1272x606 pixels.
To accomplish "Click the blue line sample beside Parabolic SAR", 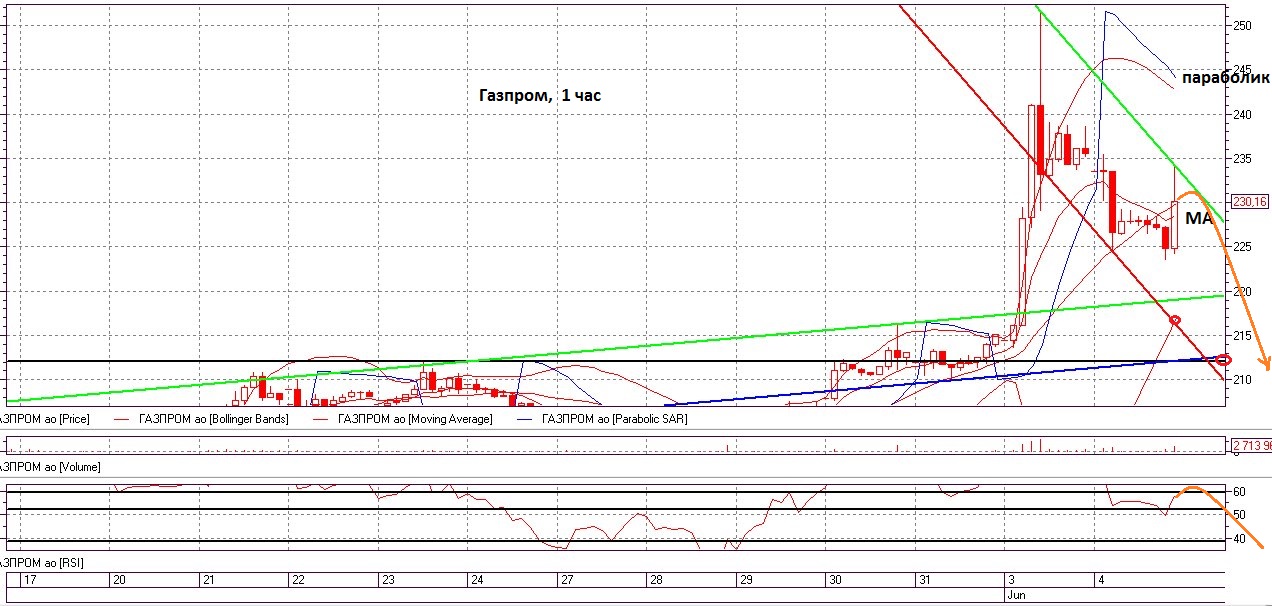I will (x=524, y=419).
